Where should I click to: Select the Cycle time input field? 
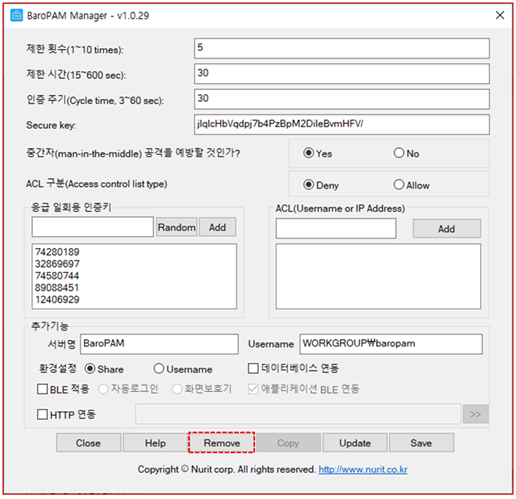coord(342,99)
